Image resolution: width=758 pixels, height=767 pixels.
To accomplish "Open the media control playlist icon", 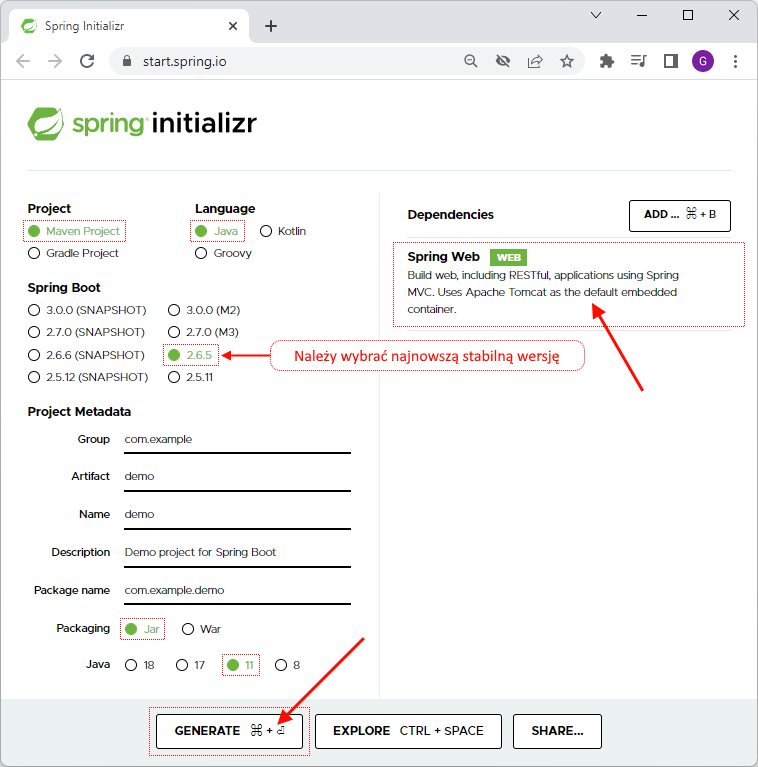I will pyautogui.click(x=639, y=61).
